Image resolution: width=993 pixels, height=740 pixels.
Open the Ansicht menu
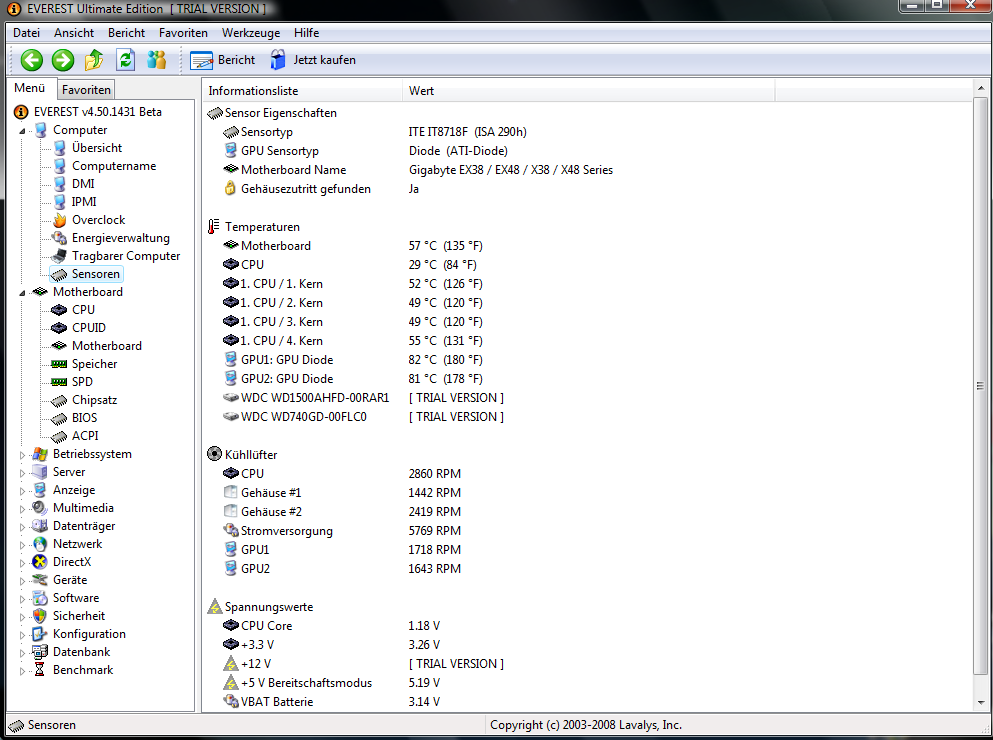(74, 33)
